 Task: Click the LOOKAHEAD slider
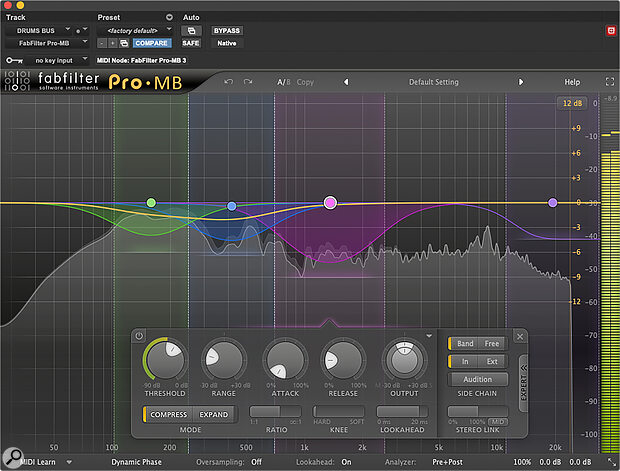click(402, 411)
